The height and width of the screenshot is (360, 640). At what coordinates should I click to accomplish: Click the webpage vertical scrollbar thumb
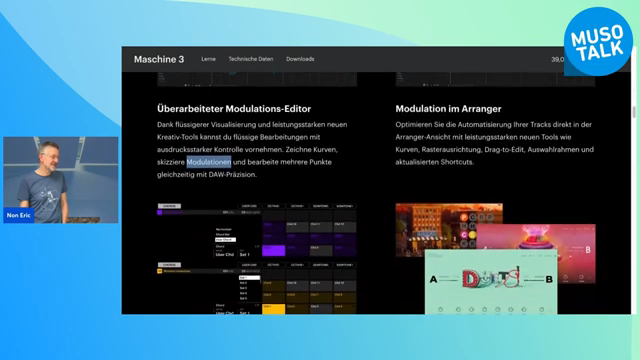pyautogui.click(x=633, y=112)
